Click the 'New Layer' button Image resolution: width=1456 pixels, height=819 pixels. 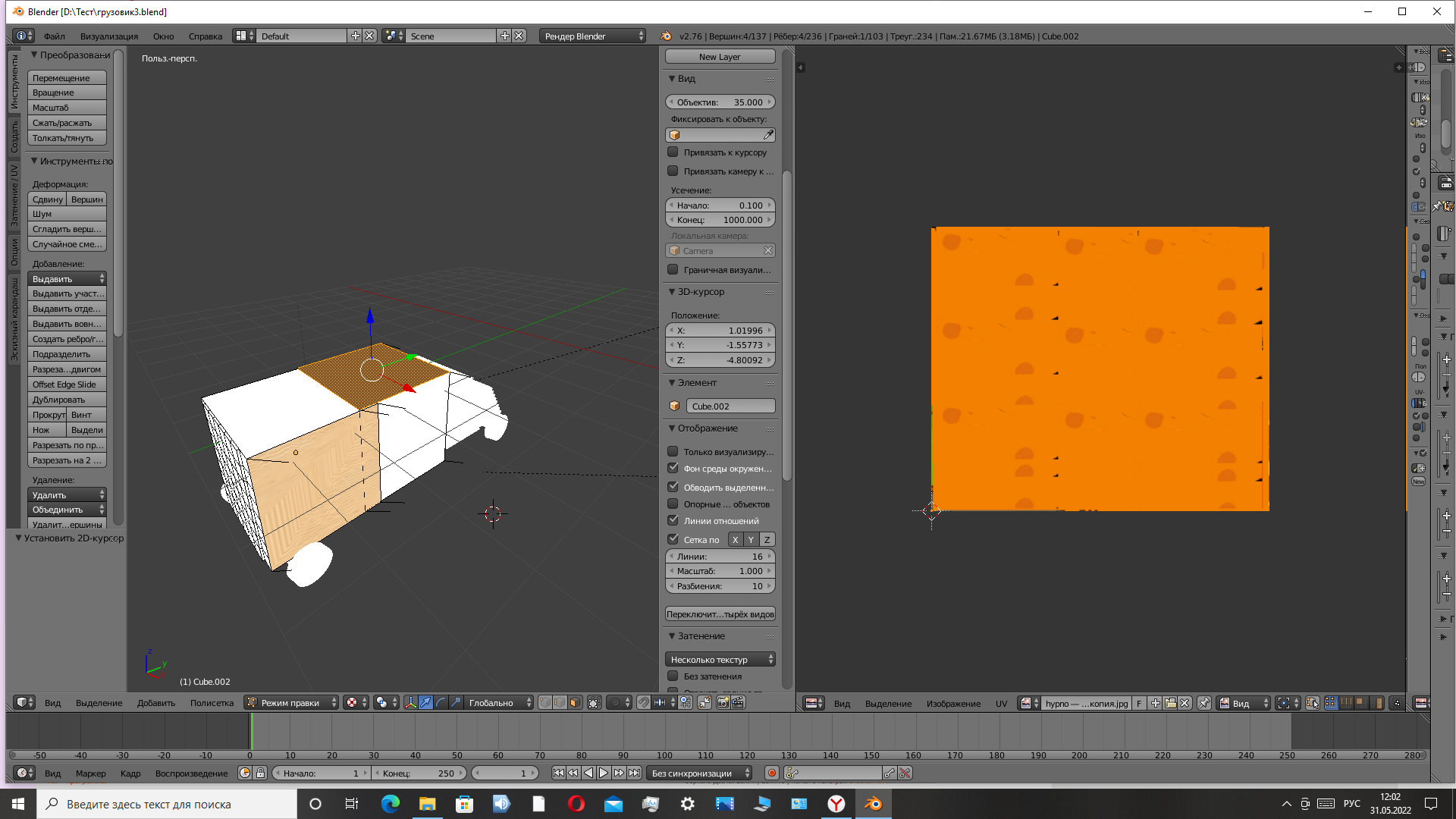click(720, 57)
